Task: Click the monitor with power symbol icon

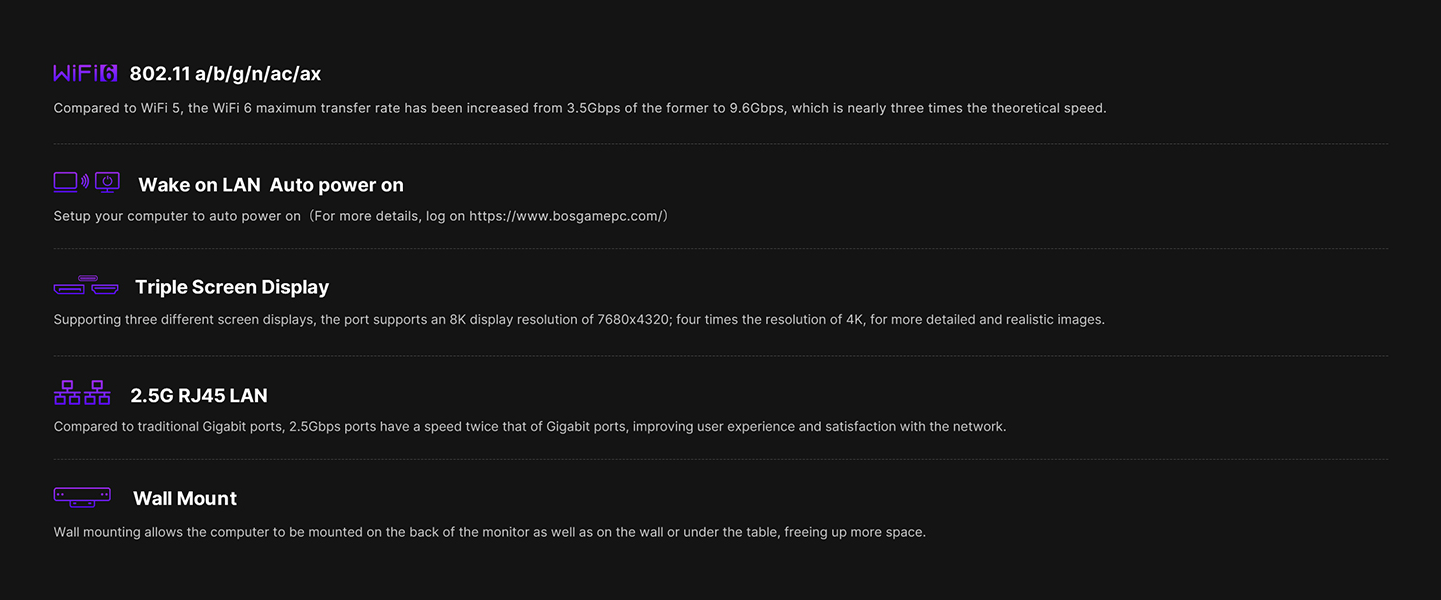Action: pos(107,182)
